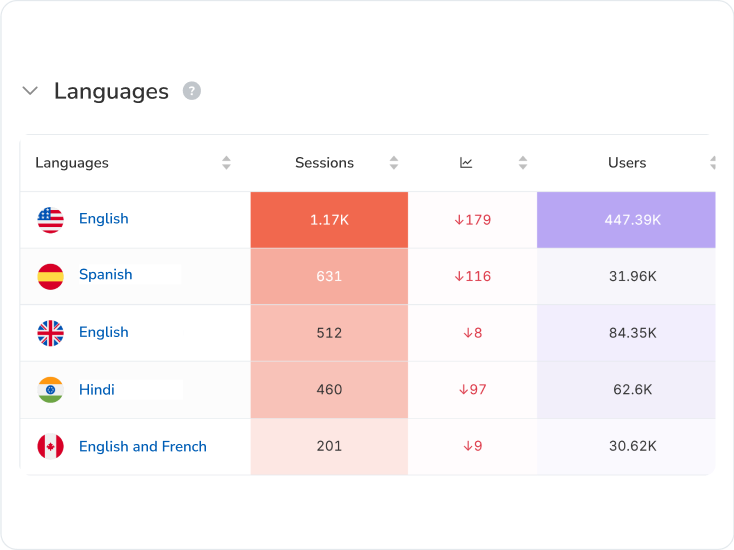Select the 1.17K sessions heatmap cell
Image resolution: width=734 pixels, height=550 pixels.
point(329,220)
